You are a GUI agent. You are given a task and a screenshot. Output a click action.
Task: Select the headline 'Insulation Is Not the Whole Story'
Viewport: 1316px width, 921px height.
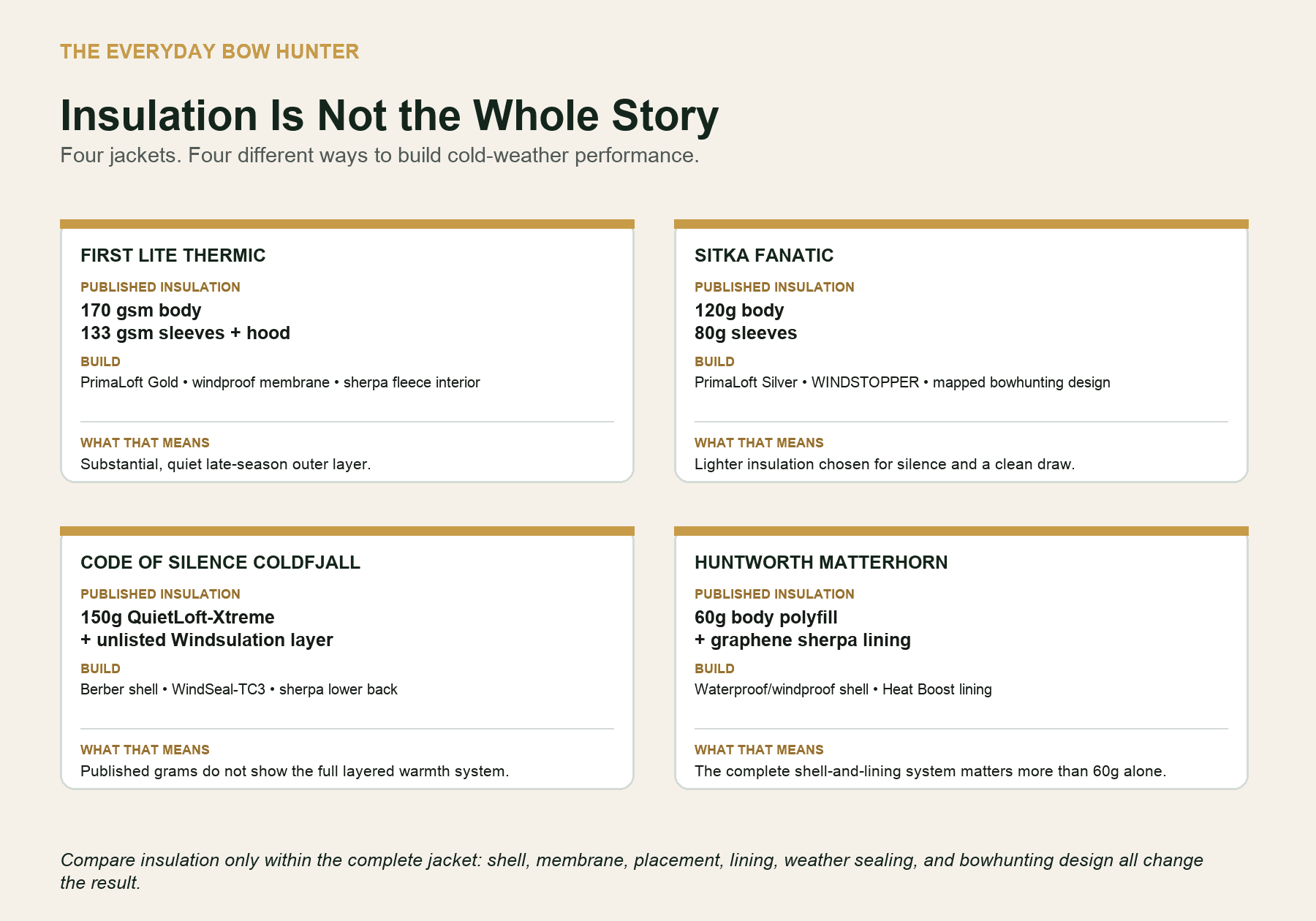[390, 115]
